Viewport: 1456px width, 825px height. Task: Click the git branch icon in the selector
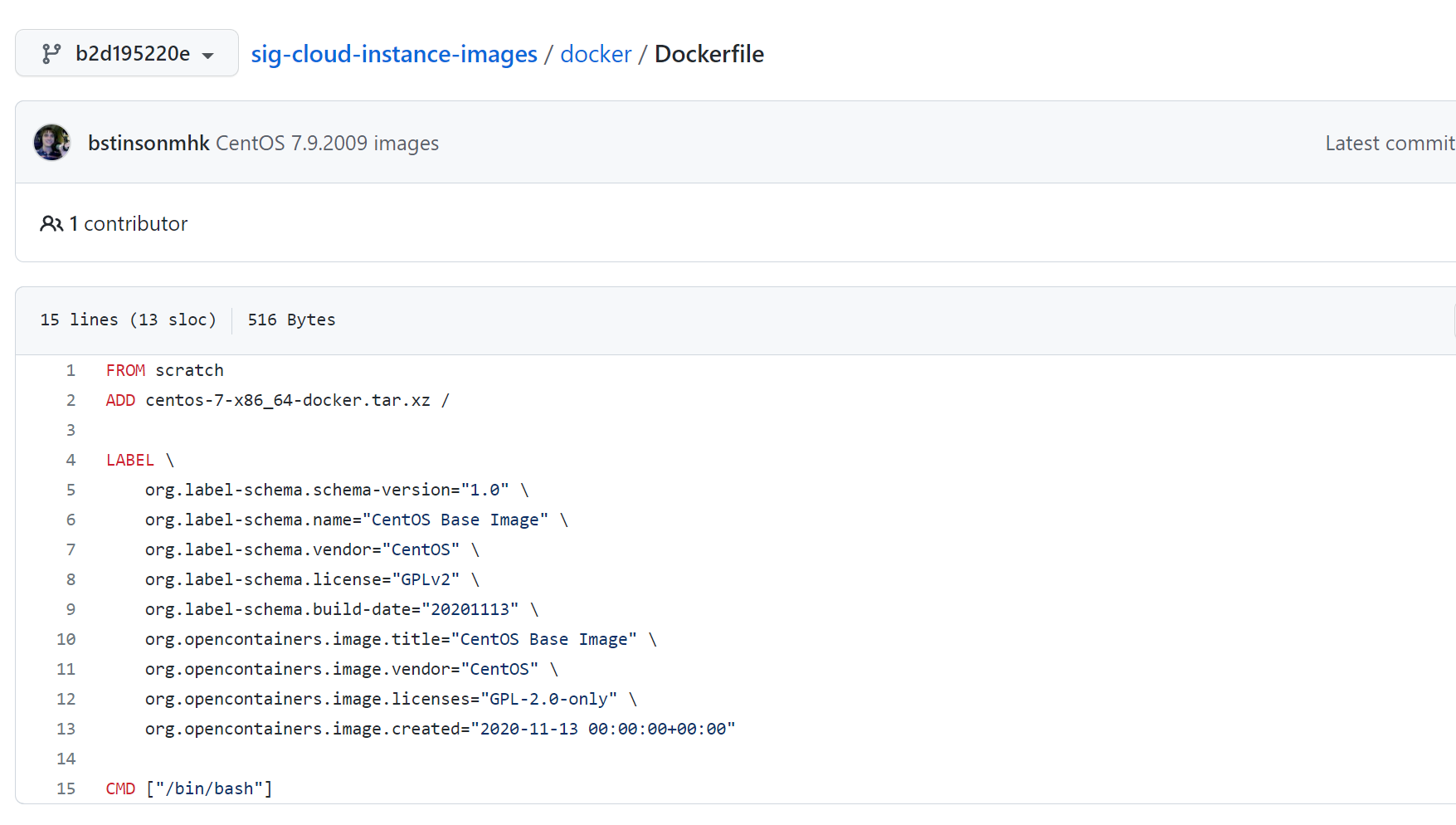51,54
